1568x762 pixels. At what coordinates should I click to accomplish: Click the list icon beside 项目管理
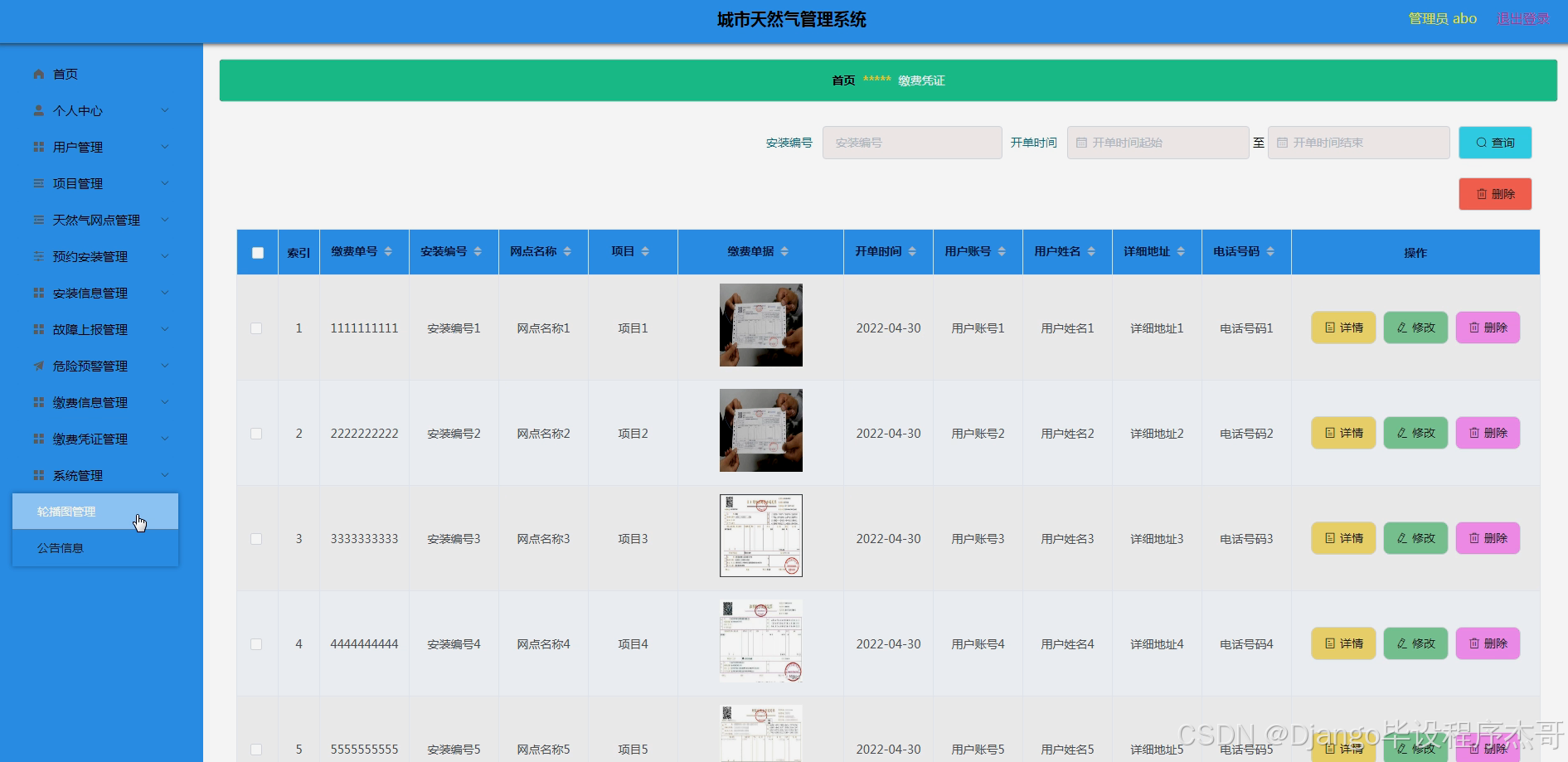[x=39, y=183]
